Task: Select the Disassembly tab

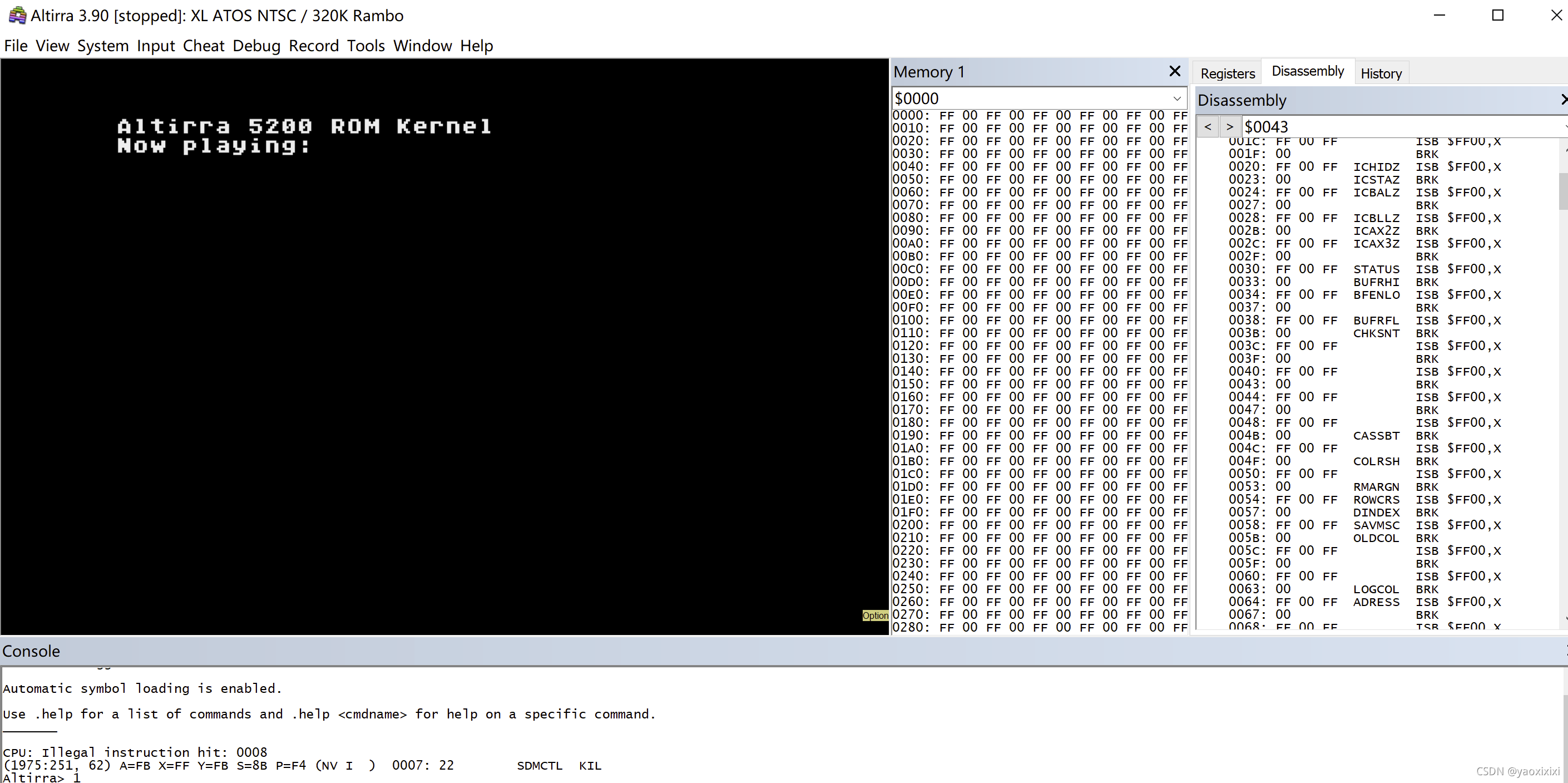Action: point(1308,71)
